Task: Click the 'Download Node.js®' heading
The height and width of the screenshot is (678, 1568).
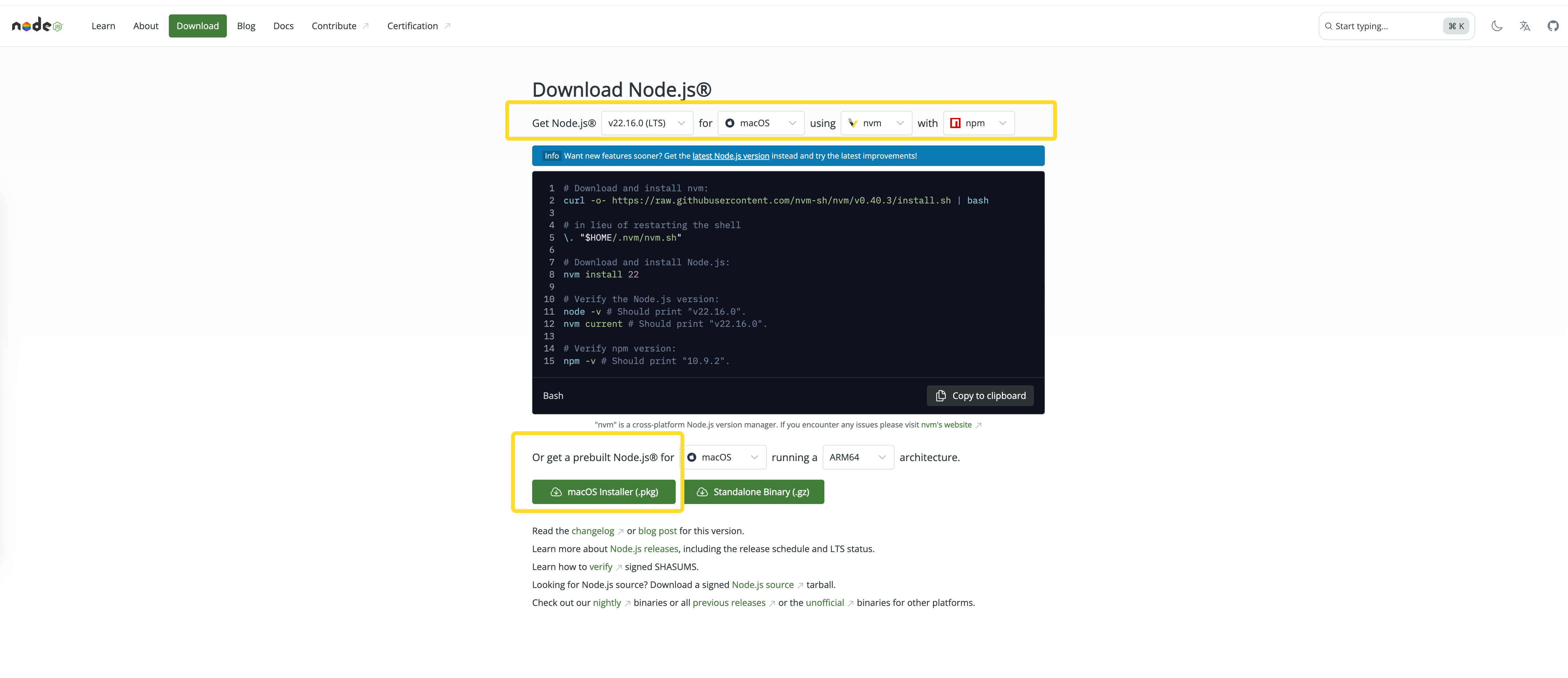Action: point(621,89)
